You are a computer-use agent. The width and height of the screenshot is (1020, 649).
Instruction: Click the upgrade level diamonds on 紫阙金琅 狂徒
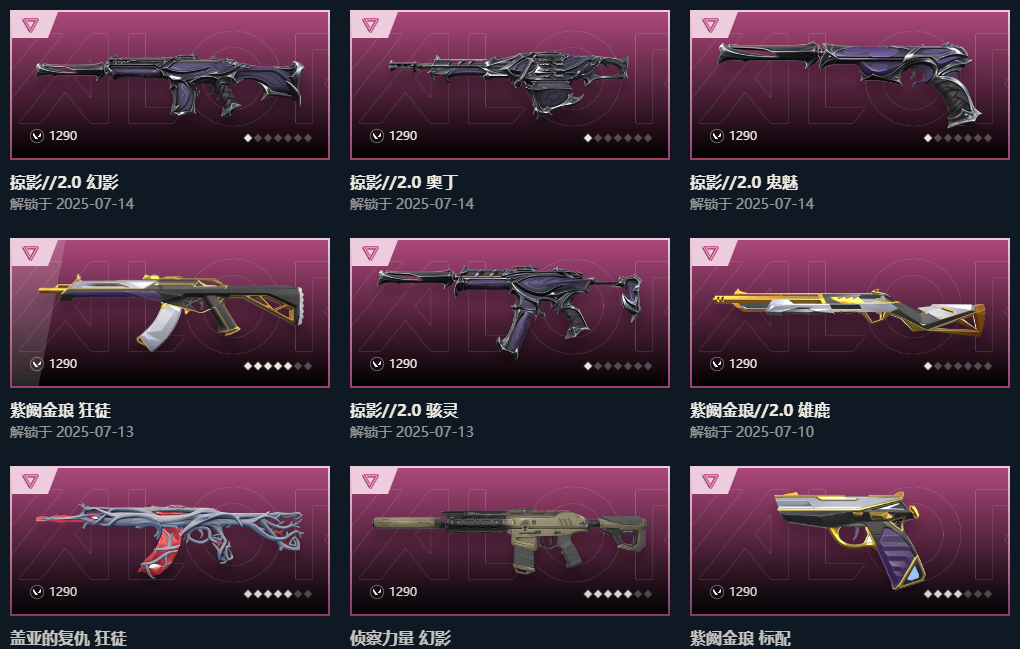pyautogui.click(x=278, y=366)
